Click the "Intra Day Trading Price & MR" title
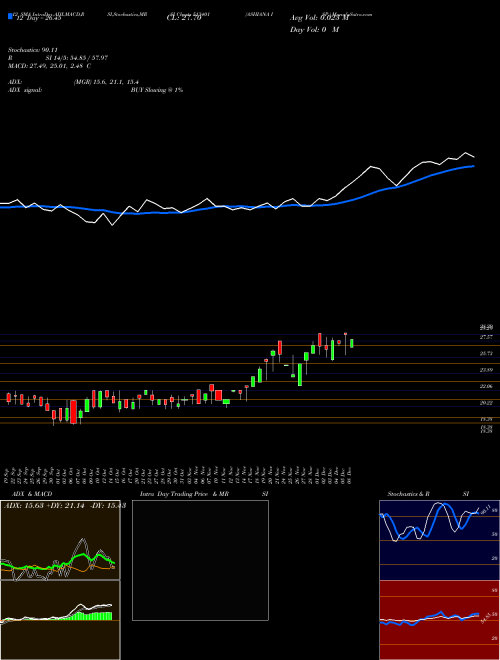 (x=184, y=494)
